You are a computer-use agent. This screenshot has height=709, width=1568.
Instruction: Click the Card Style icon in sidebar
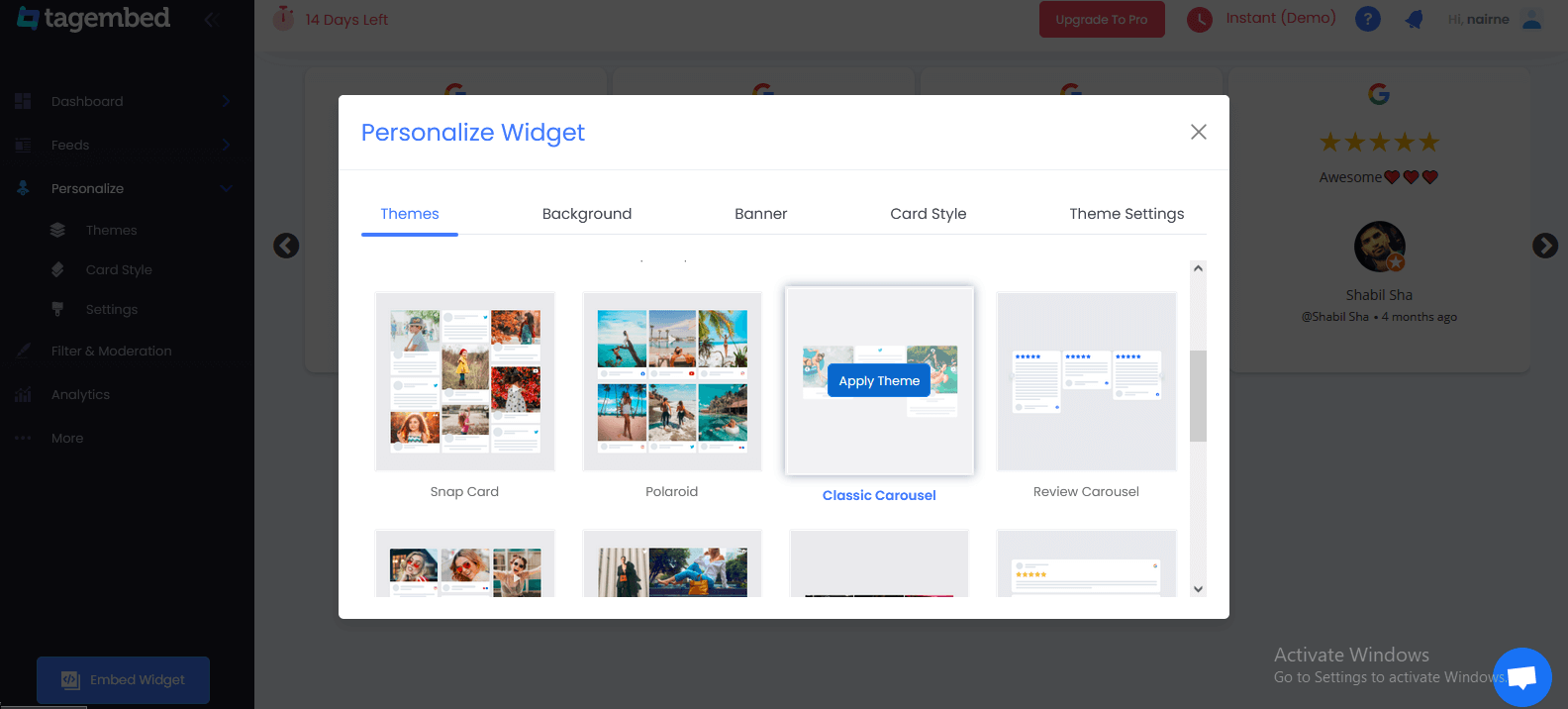(57, 269)
